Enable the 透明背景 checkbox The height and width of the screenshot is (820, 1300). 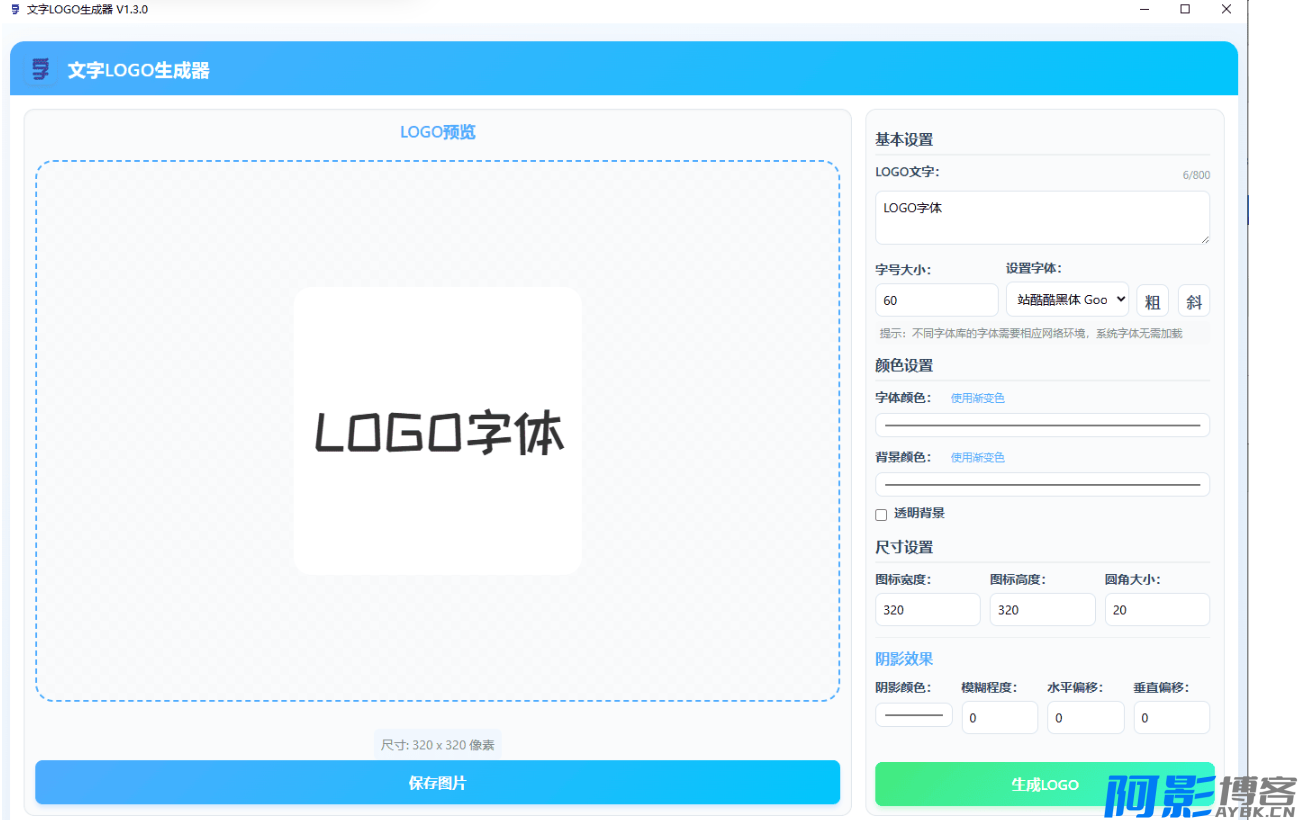pyautogui.click(x=881, y=515)
